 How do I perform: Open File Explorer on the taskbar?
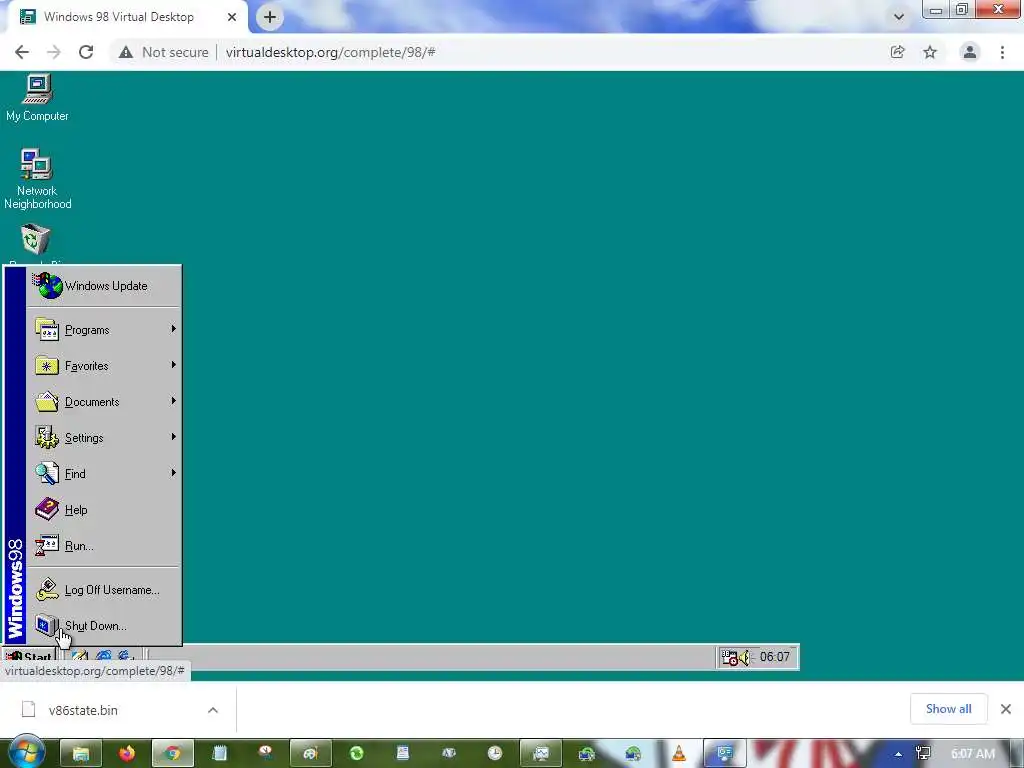coord(81,754)
